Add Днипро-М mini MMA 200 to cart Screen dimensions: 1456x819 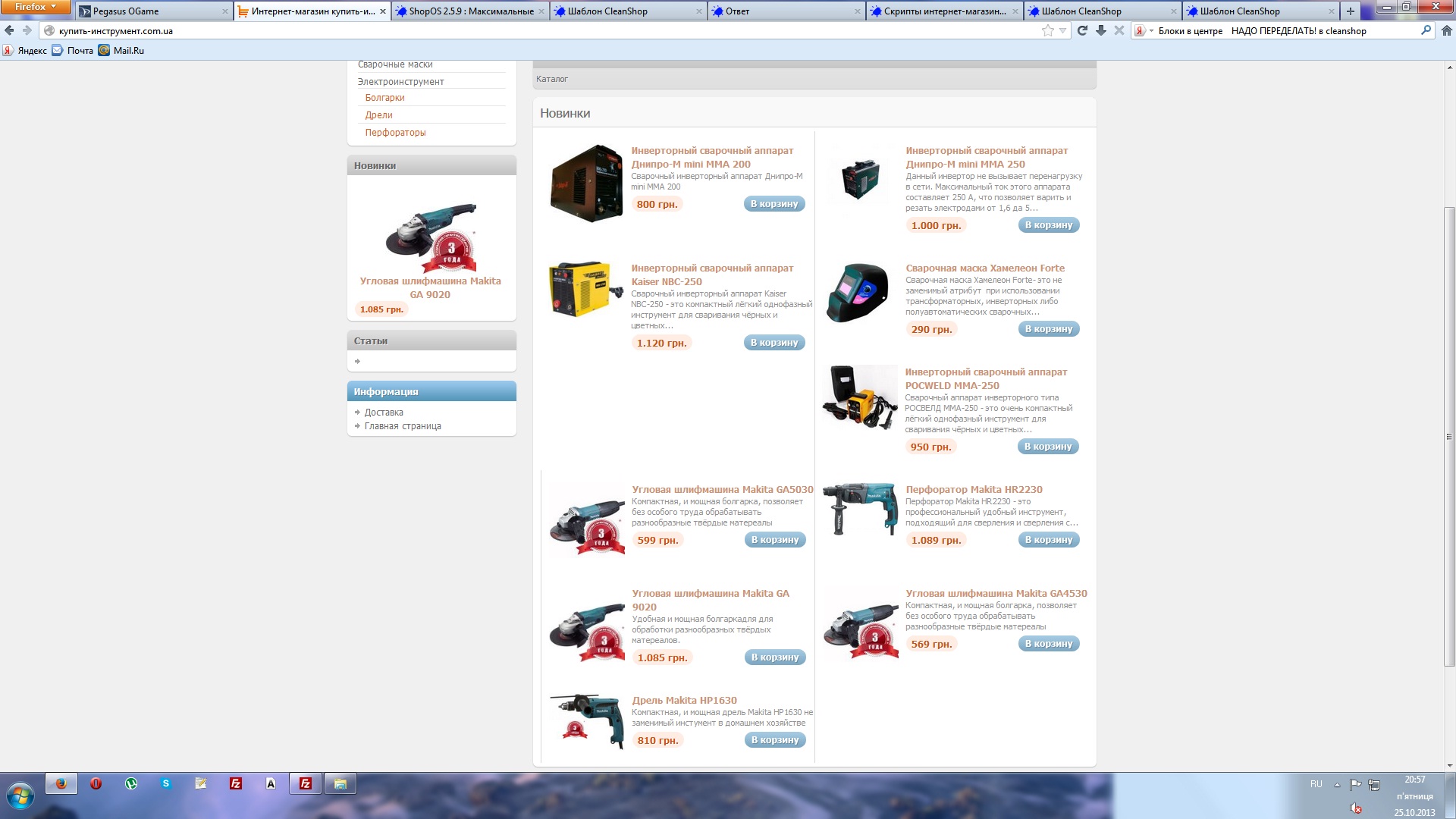pyautogui.click(x=774, y=204)
